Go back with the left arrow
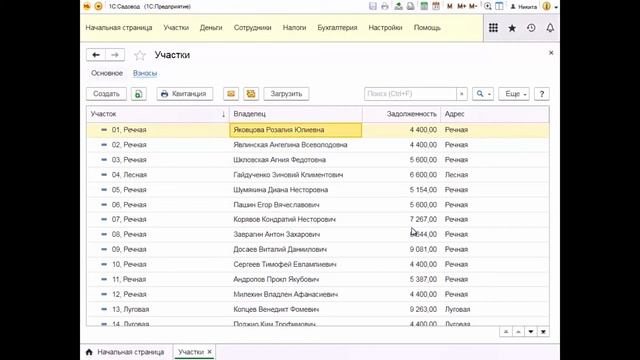 [96, 55]
